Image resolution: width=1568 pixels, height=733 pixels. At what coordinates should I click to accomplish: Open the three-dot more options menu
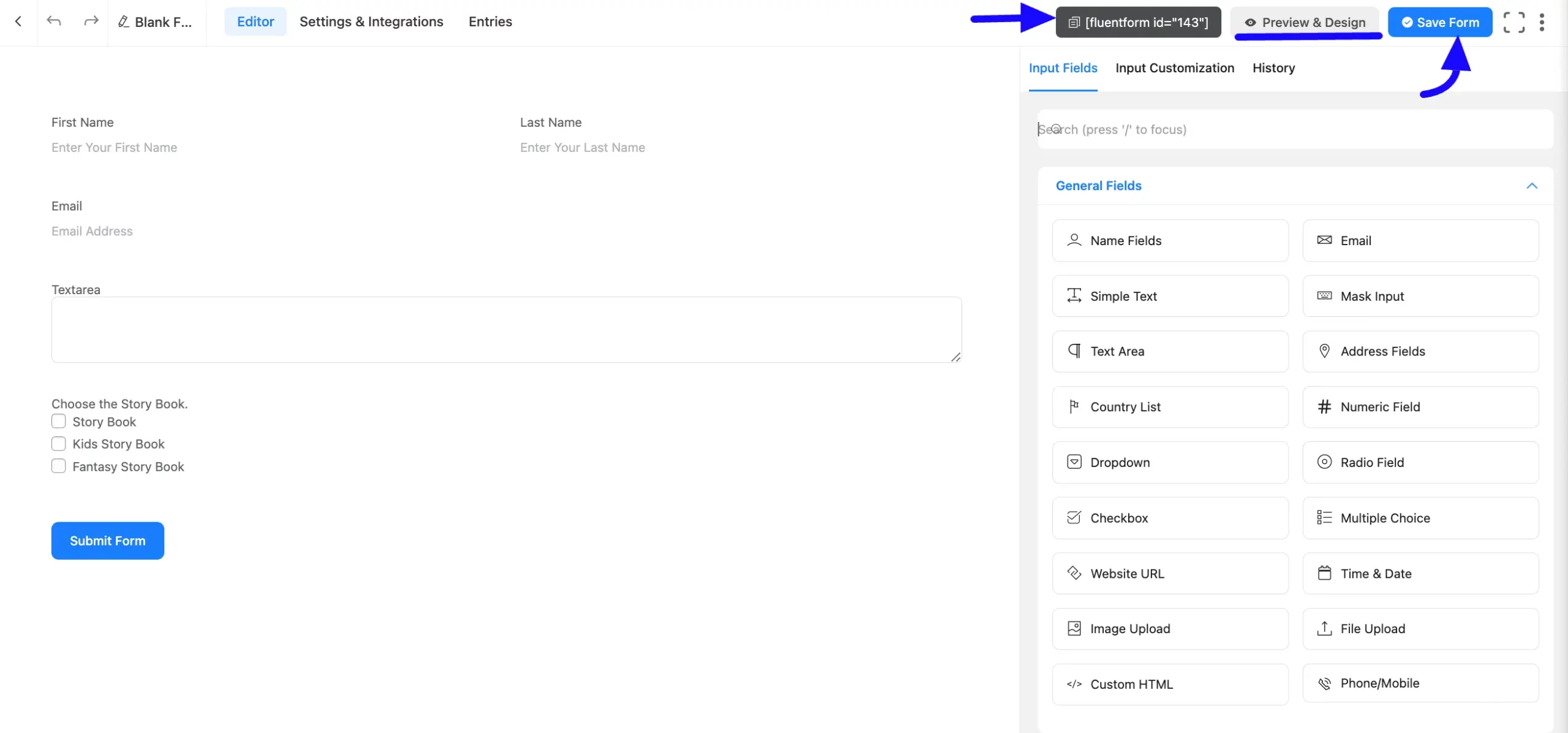coord(1542,22)
